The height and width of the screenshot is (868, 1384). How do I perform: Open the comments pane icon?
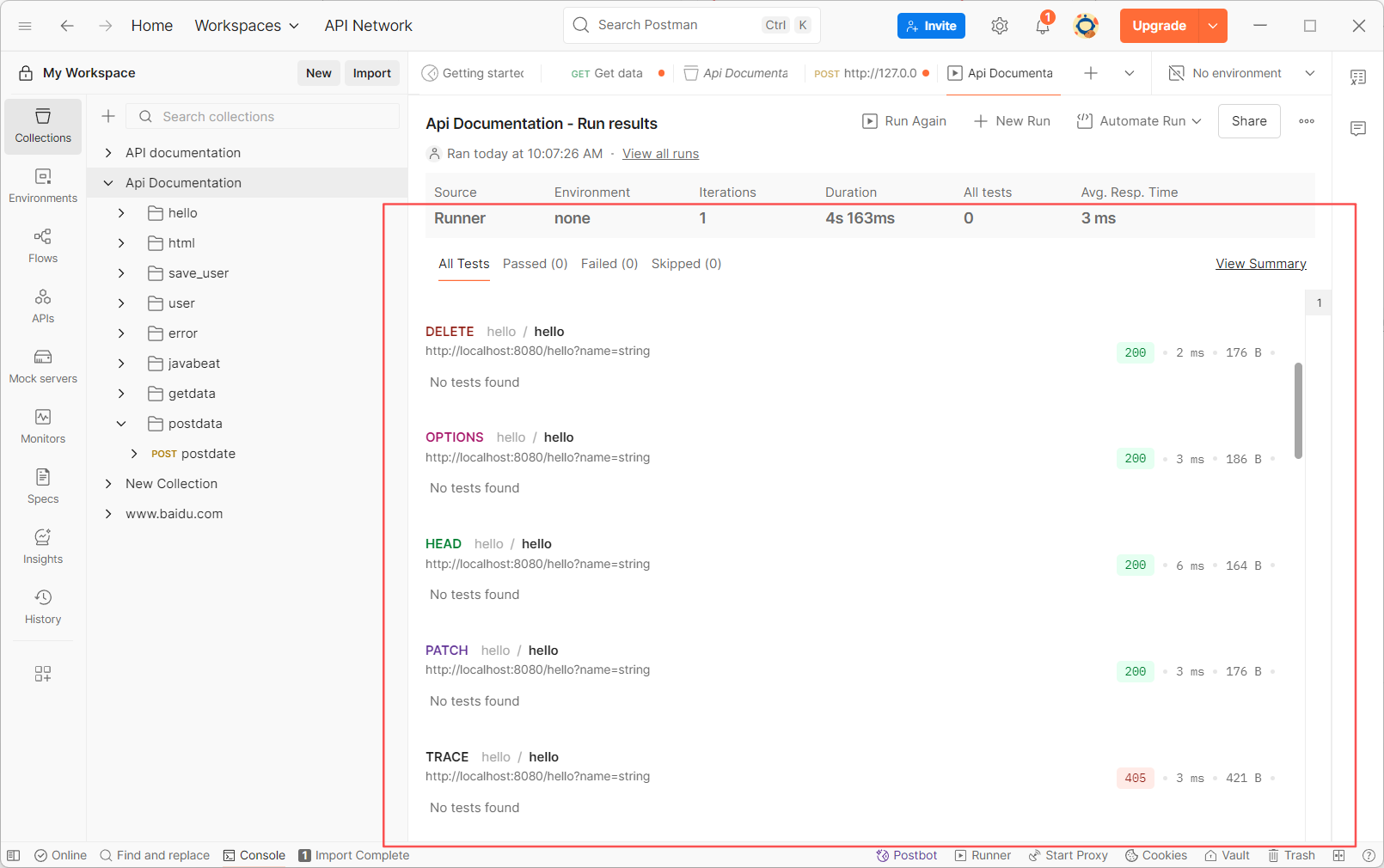[x=1358, y=129]
